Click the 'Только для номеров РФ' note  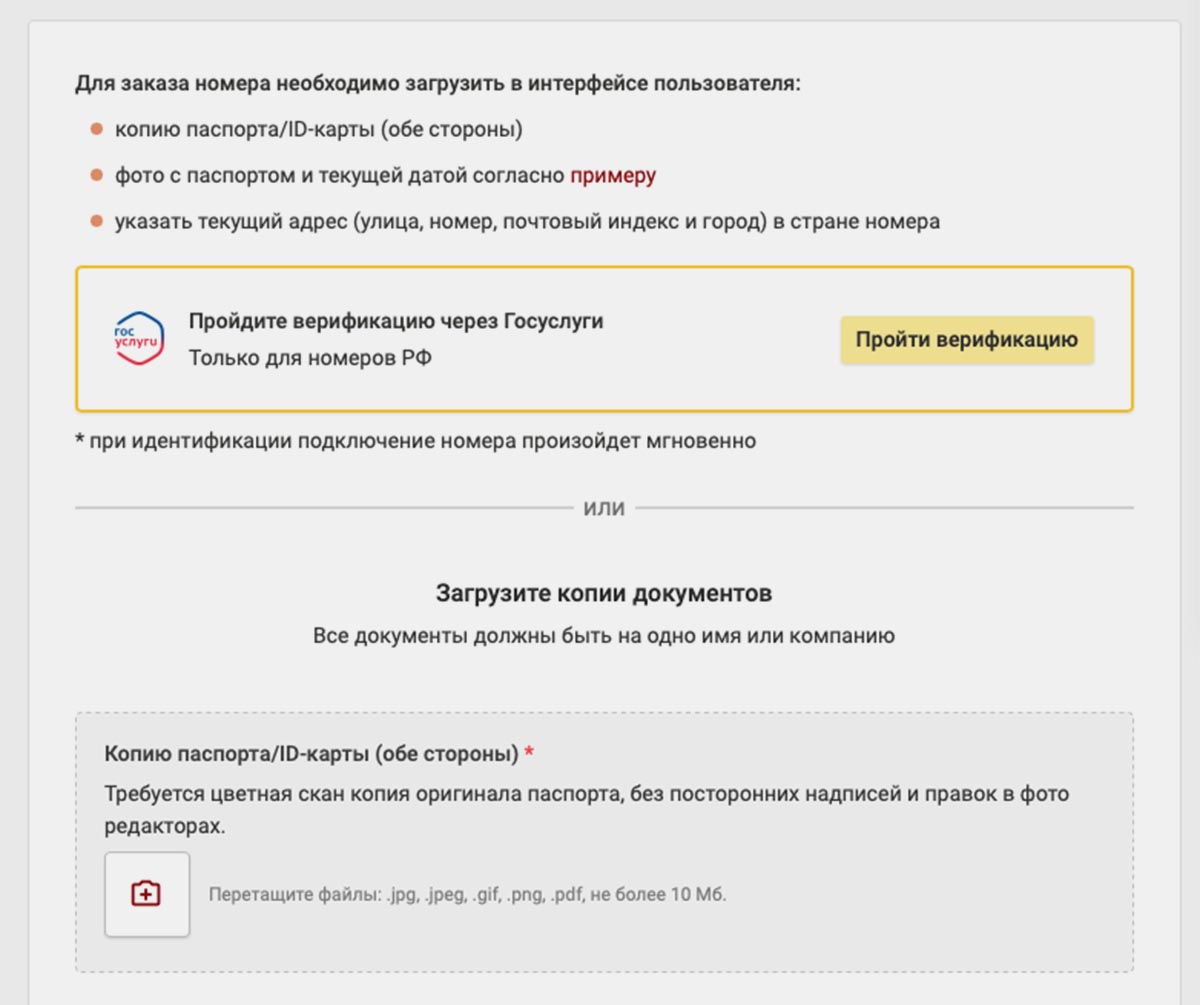coord(310,357)
